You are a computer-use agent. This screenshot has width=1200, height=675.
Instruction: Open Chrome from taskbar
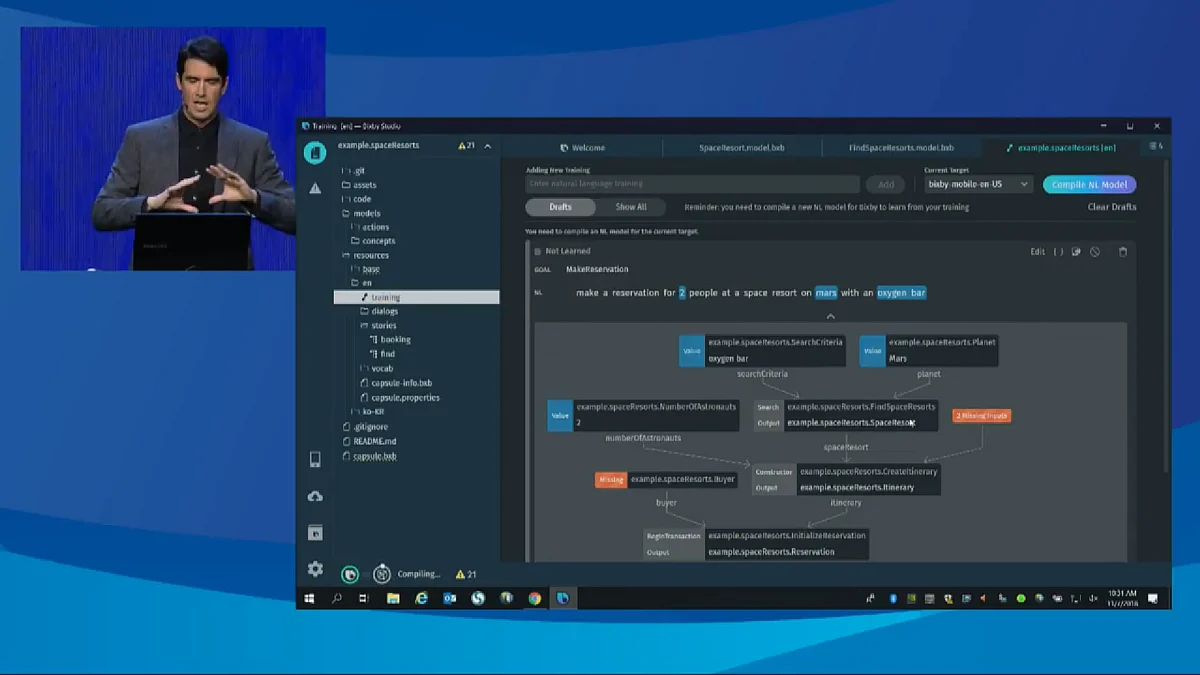point(535,598)
